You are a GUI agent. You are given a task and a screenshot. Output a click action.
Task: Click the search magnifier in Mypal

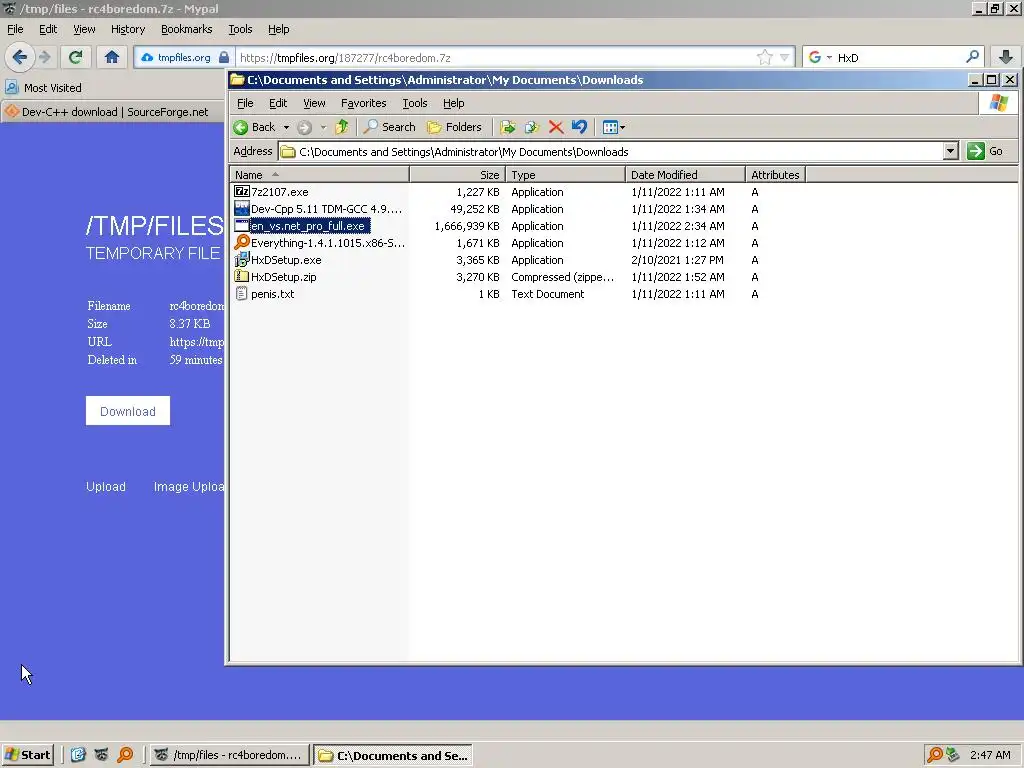(972, 57)
